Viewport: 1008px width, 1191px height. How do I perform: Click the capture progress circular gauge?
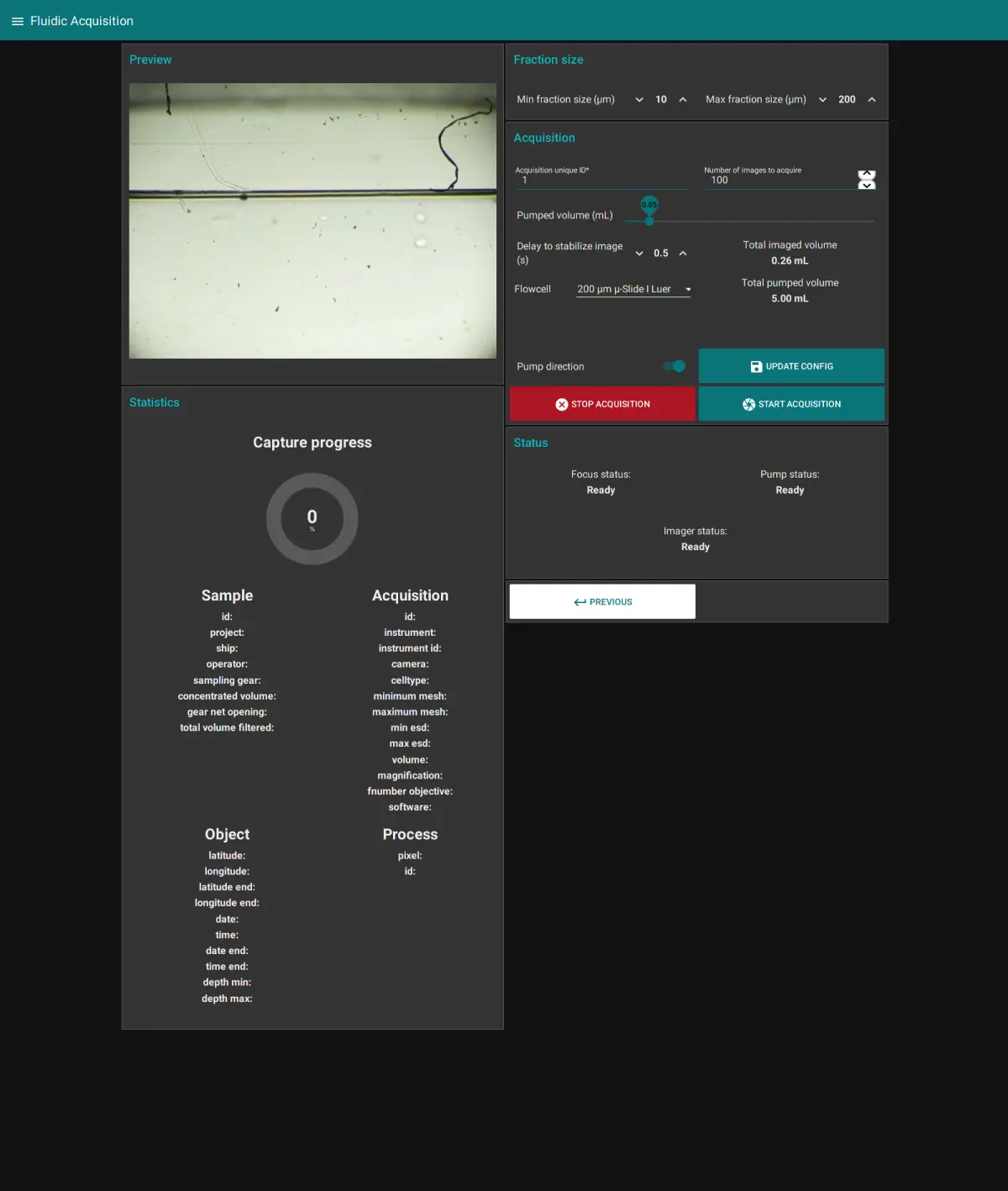[x=312, y=519]
